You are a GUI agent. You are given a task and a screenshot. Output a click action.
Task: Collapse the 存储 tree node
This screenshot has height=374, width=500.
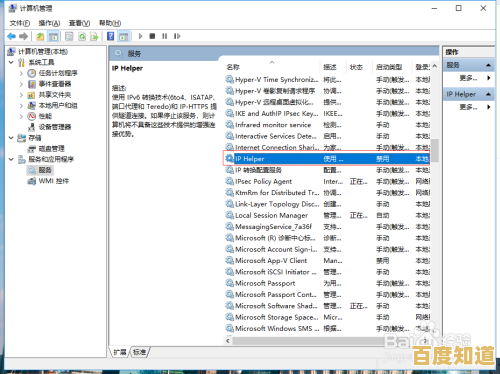[x=11, y=138]
